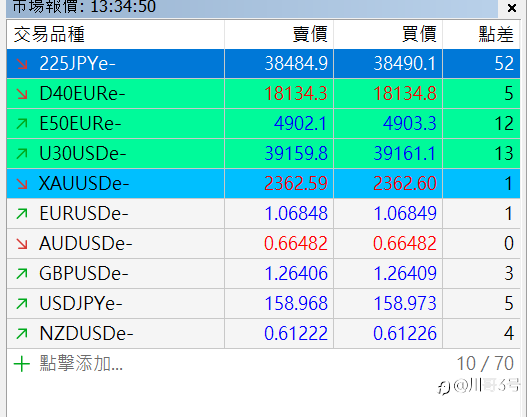
Task: Click the 點擊添加... field to add symbol
Action: [x=81, y=364]
